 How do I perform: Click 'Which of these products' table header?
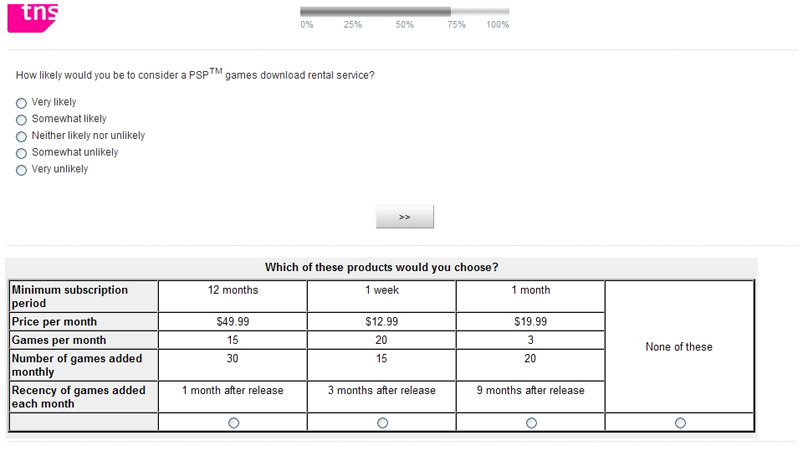click(381, 267)
